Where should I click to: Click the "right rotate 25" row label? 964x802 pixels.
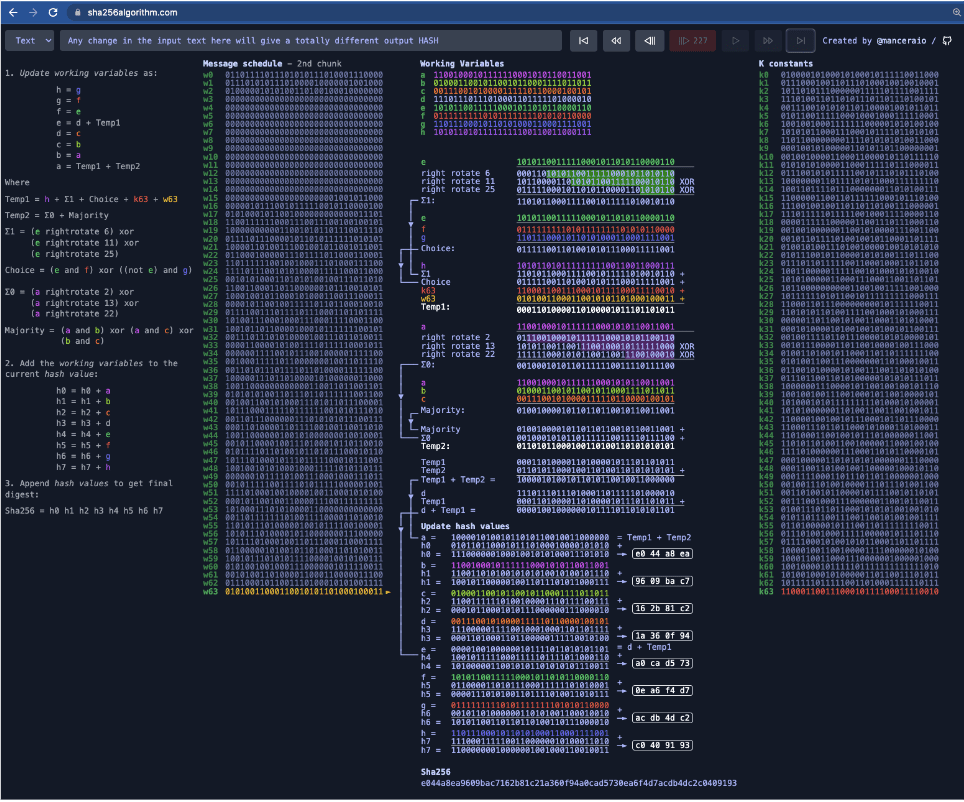pyautogui.click(x=457, y=189)
